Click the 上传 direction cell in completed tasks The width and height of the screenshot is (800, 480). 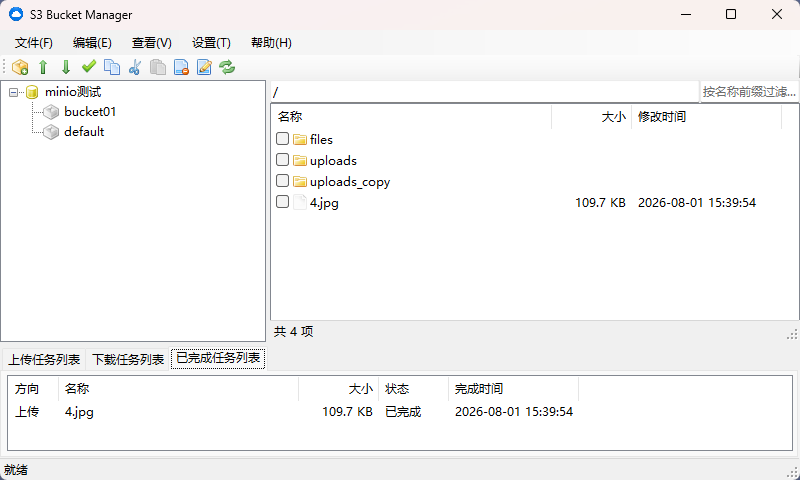click(x=27, y=412)
